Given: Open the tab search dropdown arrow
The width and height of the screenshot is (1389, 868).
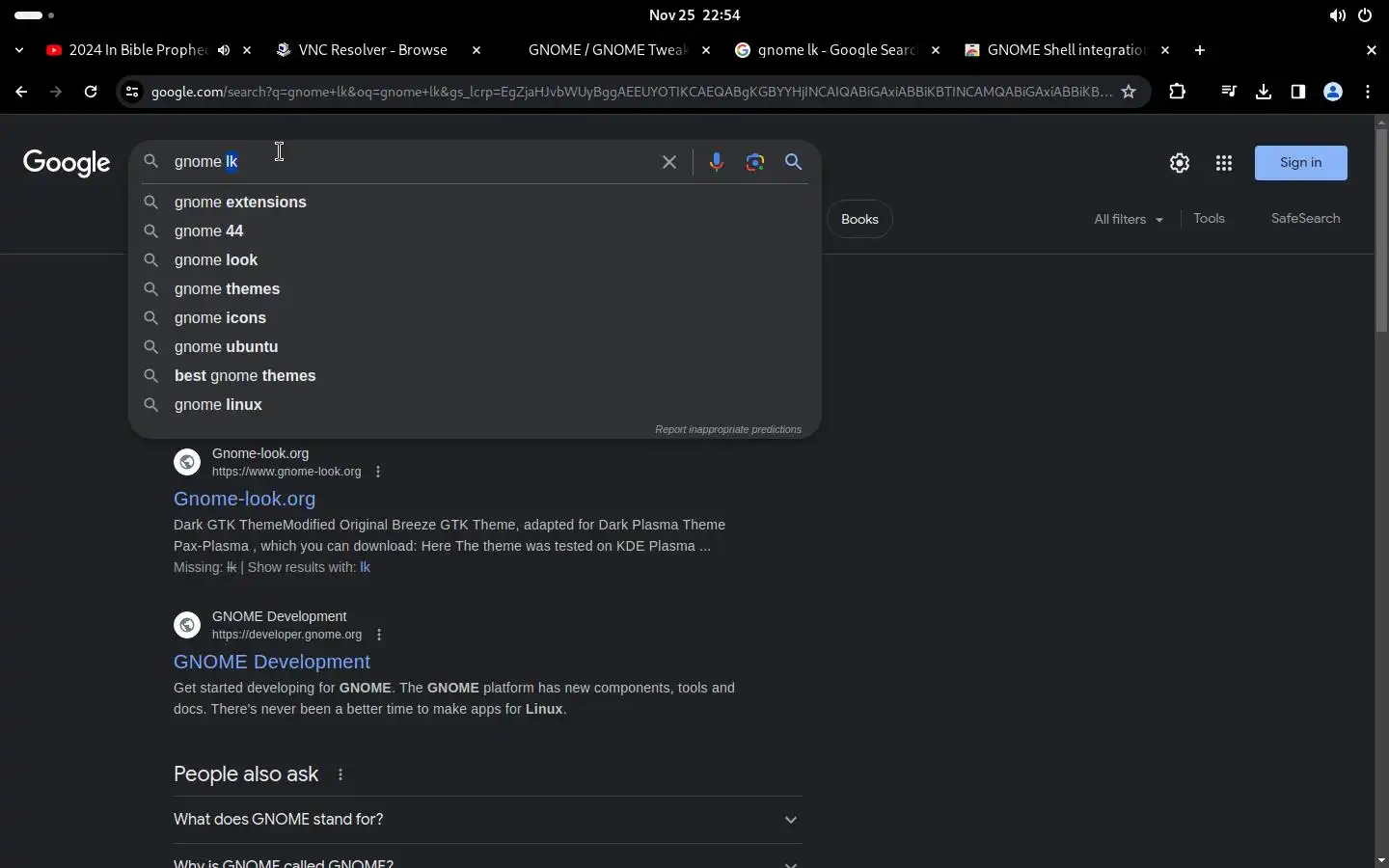Looking at the screenshot, I should pyautogui.click(x=19, y=50).
